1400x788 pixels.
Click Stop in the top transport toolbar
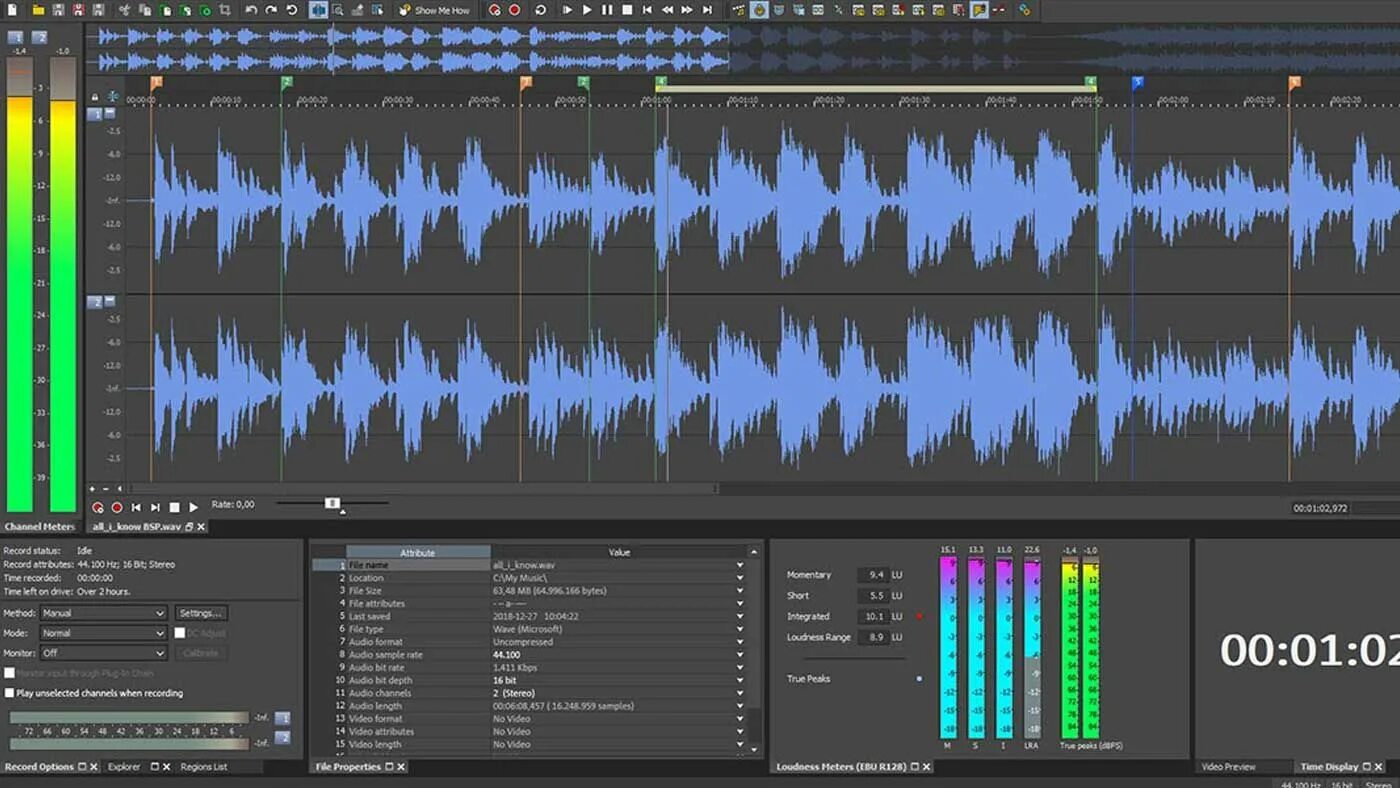pyautogui.click(x=627, y=10)
